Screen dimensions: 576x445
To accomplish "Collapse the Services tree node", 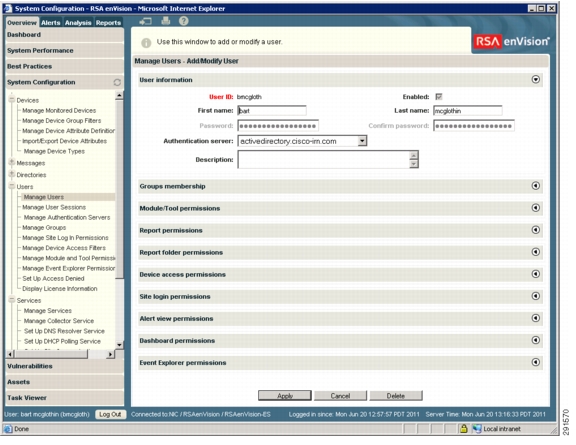I will (x=12, y=300).
